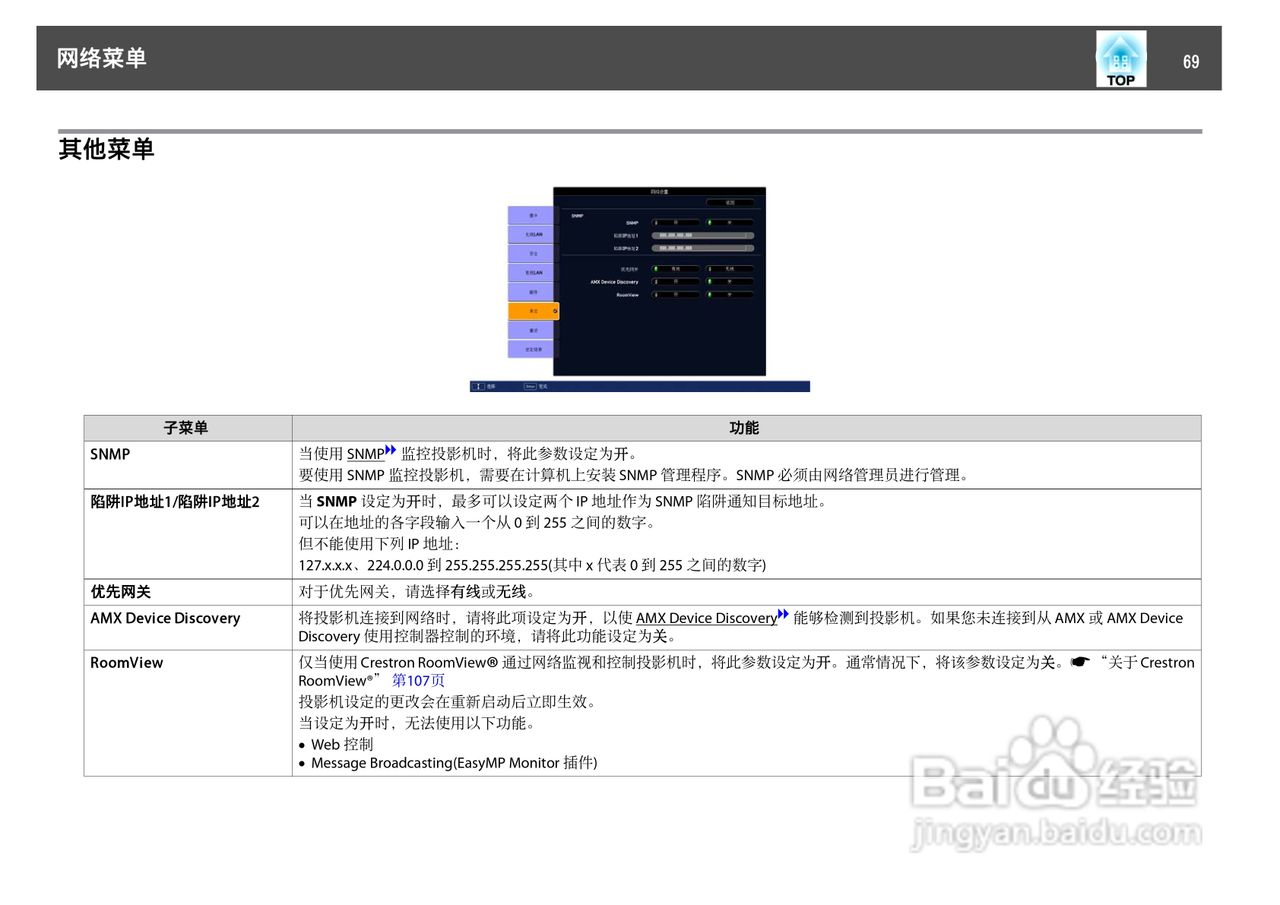Choose 有线 for priority gateway
This screenshot has height=905, width=1280.
[x=676, y=269]
